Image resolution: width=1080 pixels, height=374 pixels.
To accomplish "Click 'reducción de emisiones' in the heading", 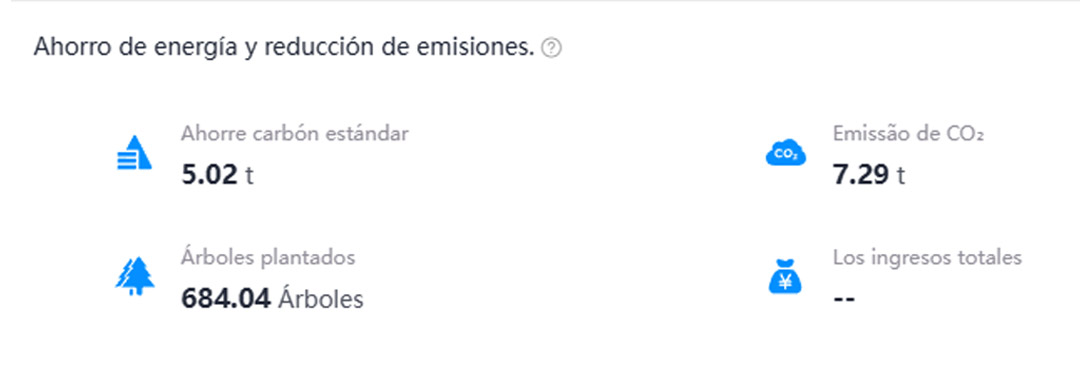I will (x=399, y=48).
